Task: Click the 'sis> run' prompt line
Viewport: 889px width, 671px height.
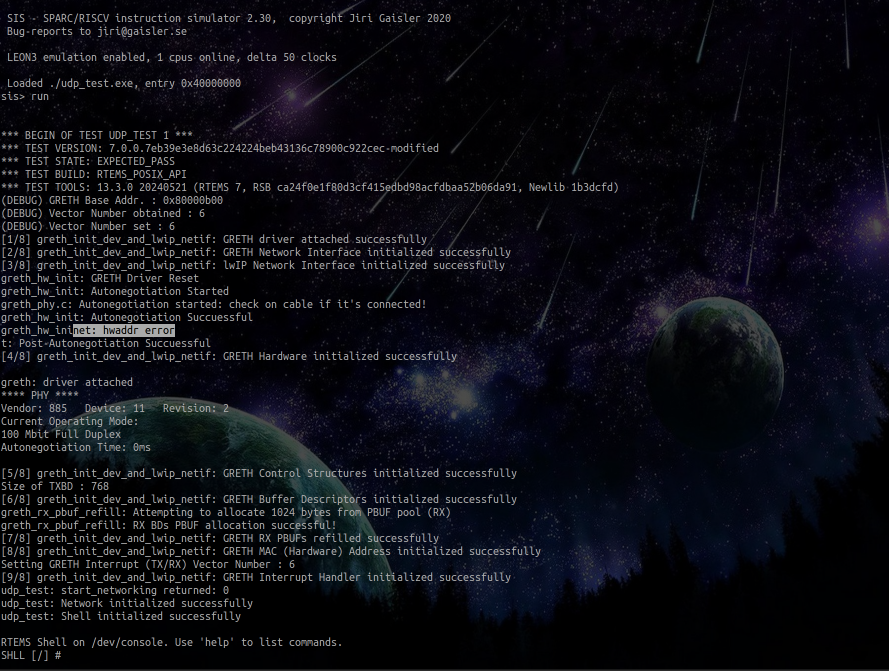Action: [x=25, y=96]
